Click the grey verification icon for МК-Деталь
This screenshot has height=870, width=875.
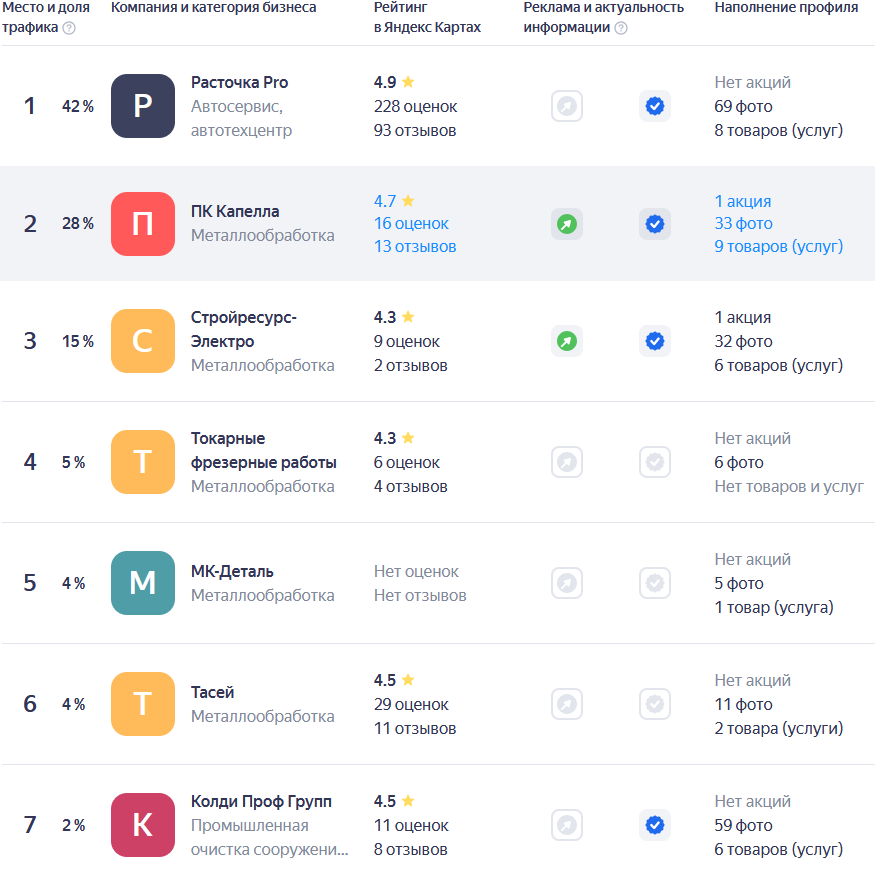655,583
